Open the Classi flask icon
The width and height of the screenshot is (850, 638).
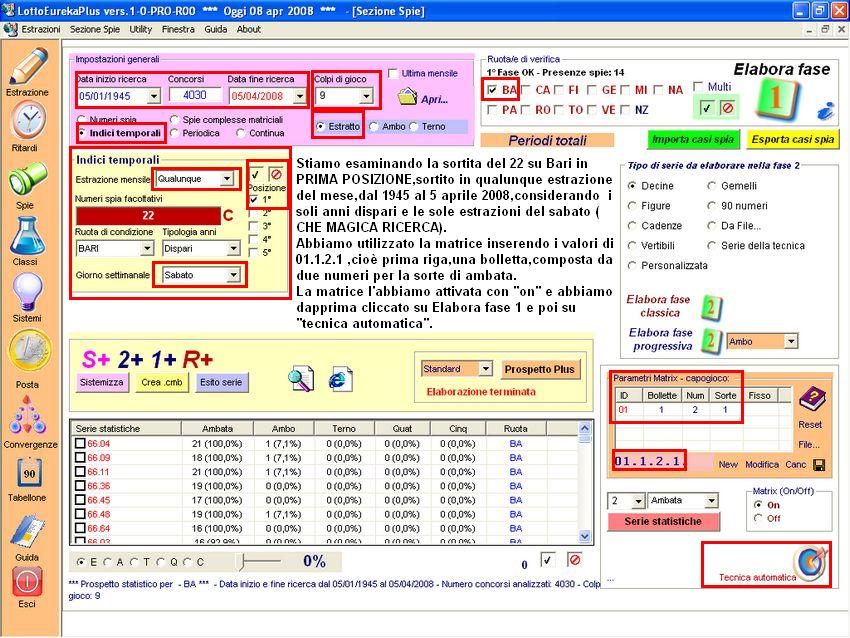(x=27, y=235)
